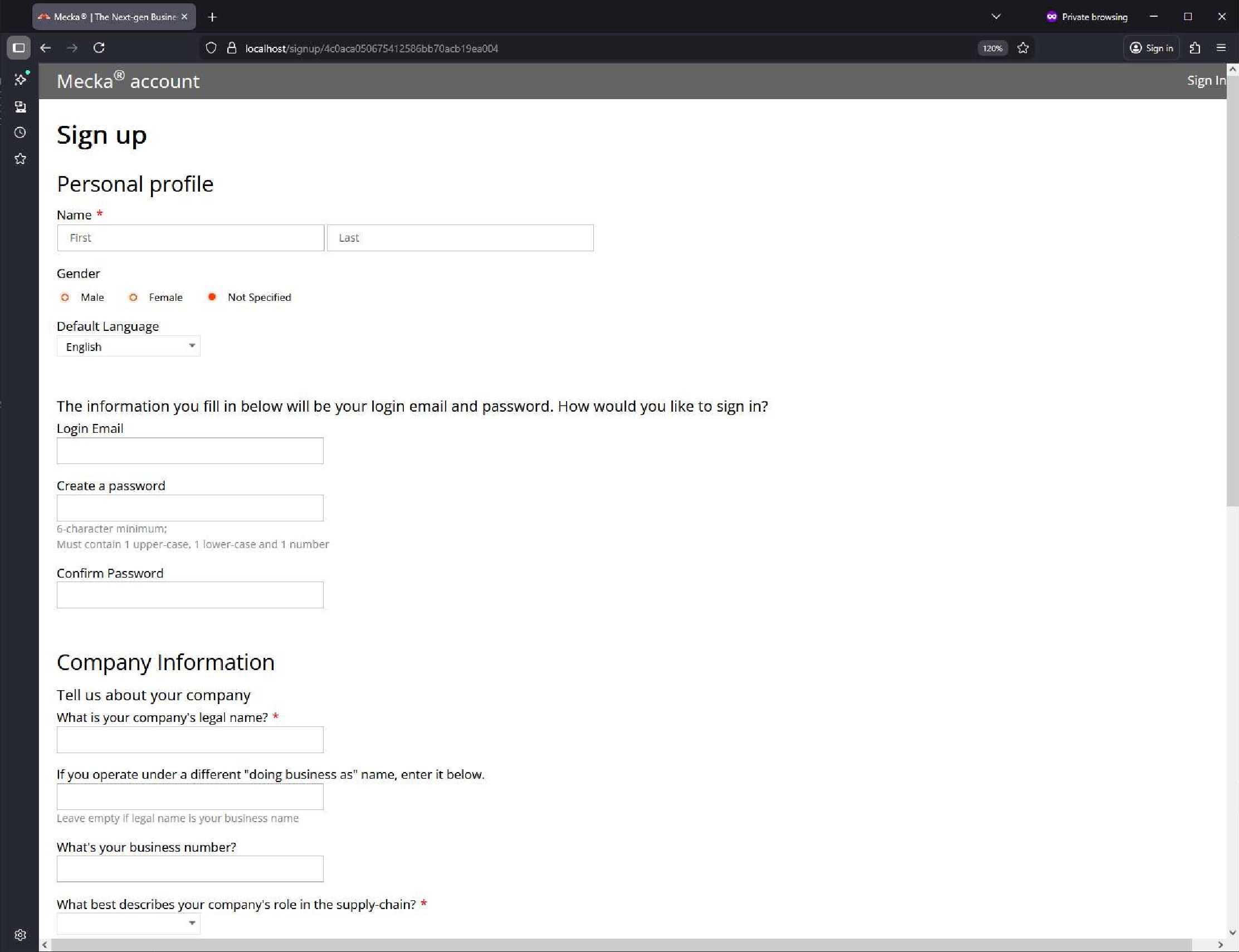The image size is (1239, 952).
Task: Open sidebar settings gear icon
Action: coord(21,934)
